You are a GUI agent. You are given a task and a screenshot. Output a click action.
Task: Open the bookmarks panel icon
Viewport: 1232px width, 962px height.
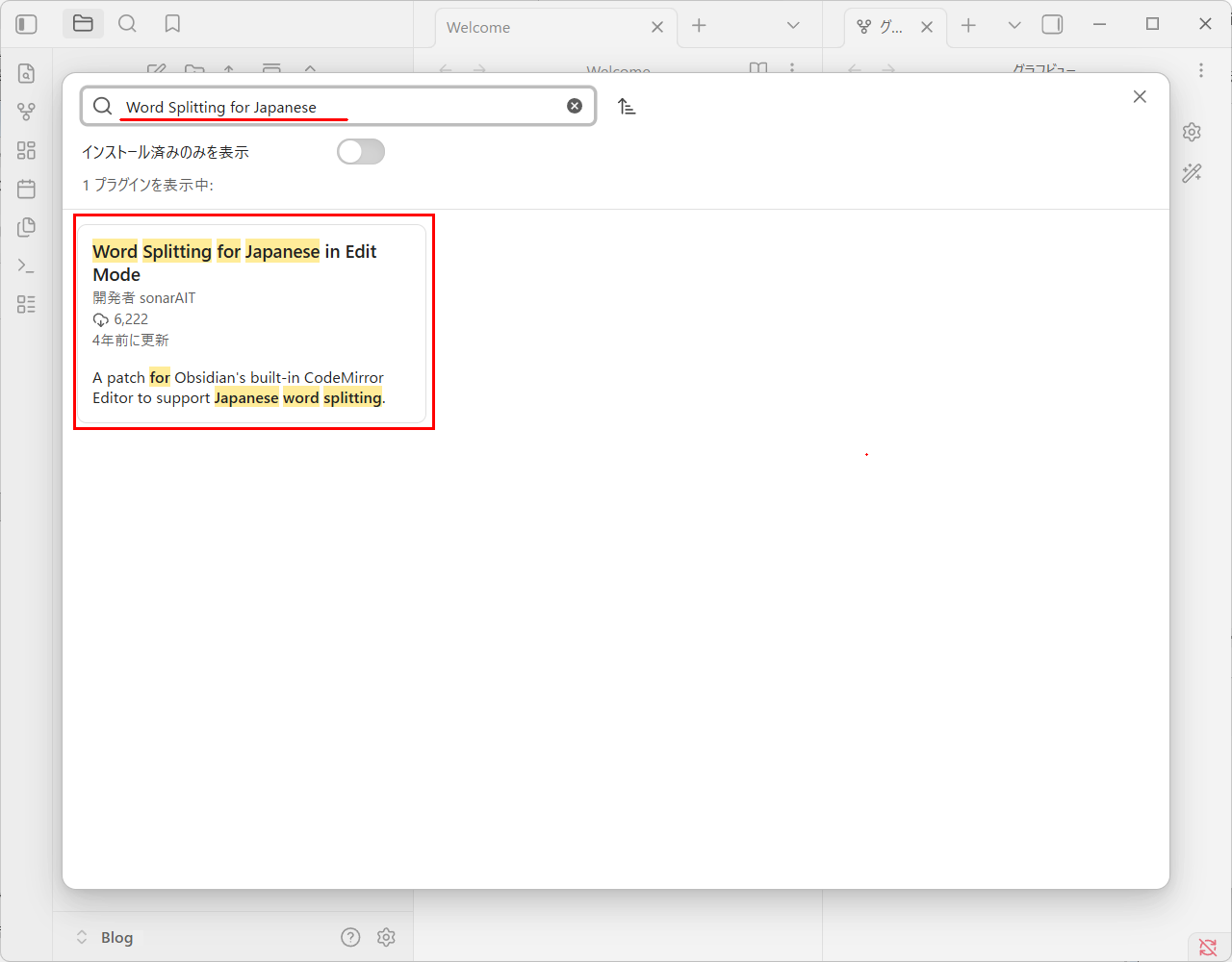point(172,24)
